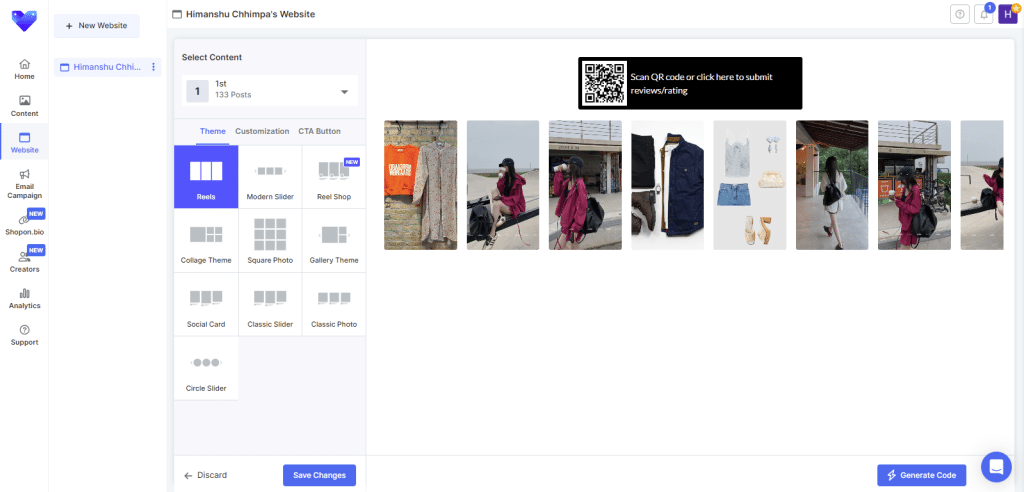Click the QR code review banner
Image resolution: width=1024 pixels, height=492 pixels.
(690, 83)
